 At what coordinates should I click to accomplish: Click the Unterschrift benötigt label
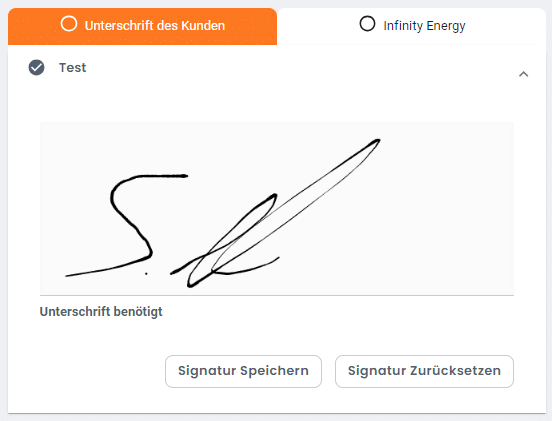tap(101, 312)
